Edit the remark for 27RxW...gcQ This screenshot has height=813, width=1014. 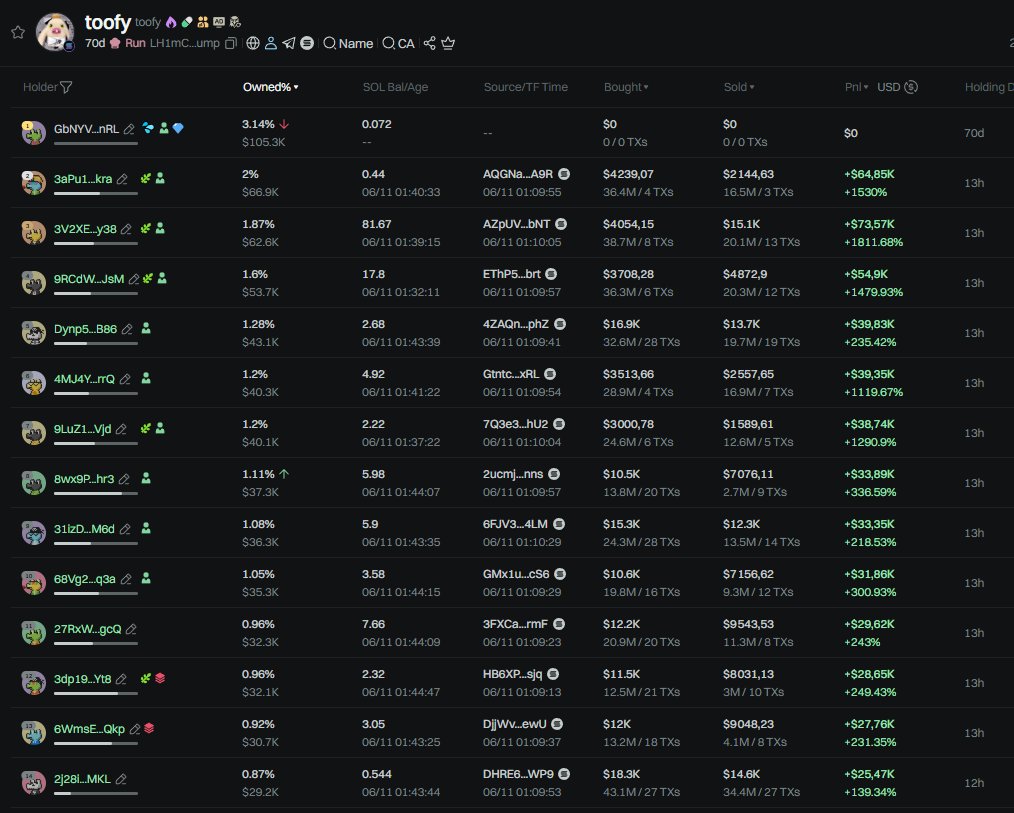tap(131, 629)
